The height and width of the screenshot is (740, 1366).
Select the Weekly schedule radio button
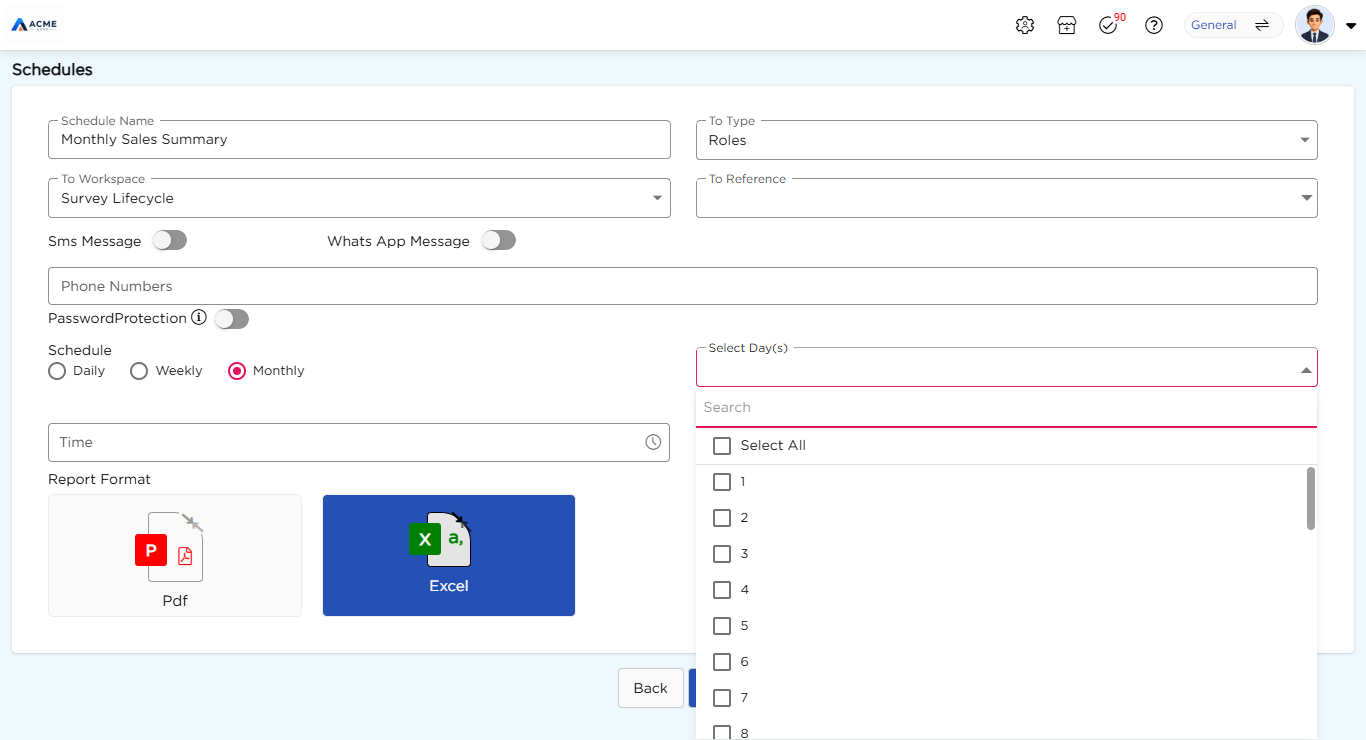(139, 371)
